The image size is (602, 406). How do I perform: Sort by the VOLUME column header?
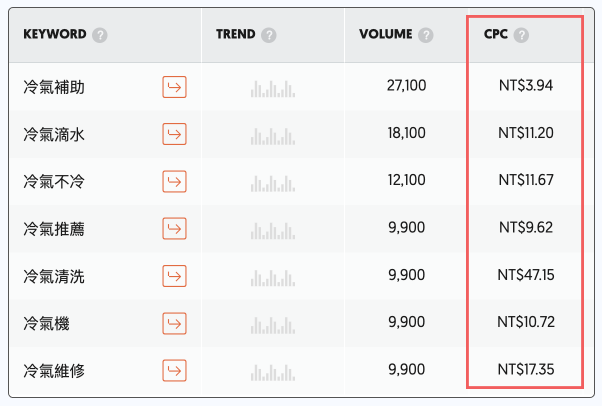coord(385,35)
